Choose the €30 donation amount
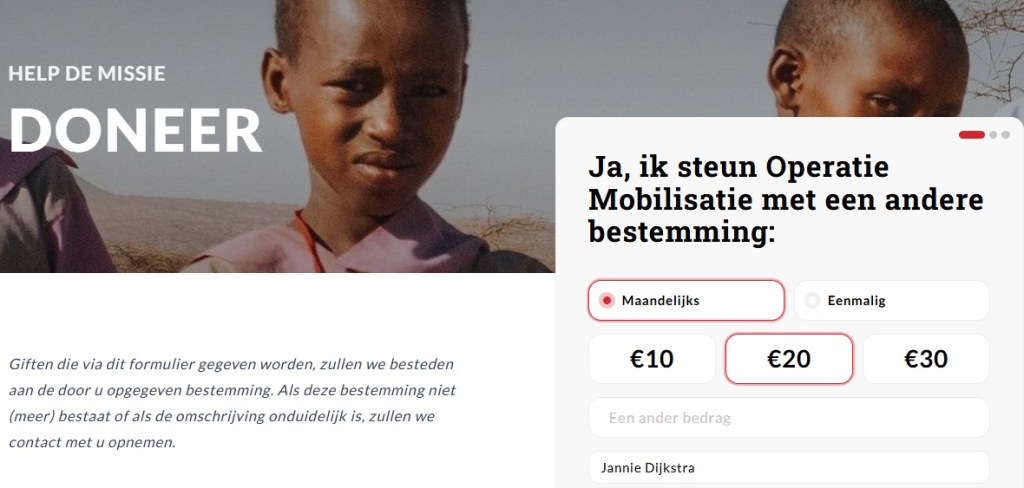This screenshot has height=488, width=1024. tap(926, 359)
